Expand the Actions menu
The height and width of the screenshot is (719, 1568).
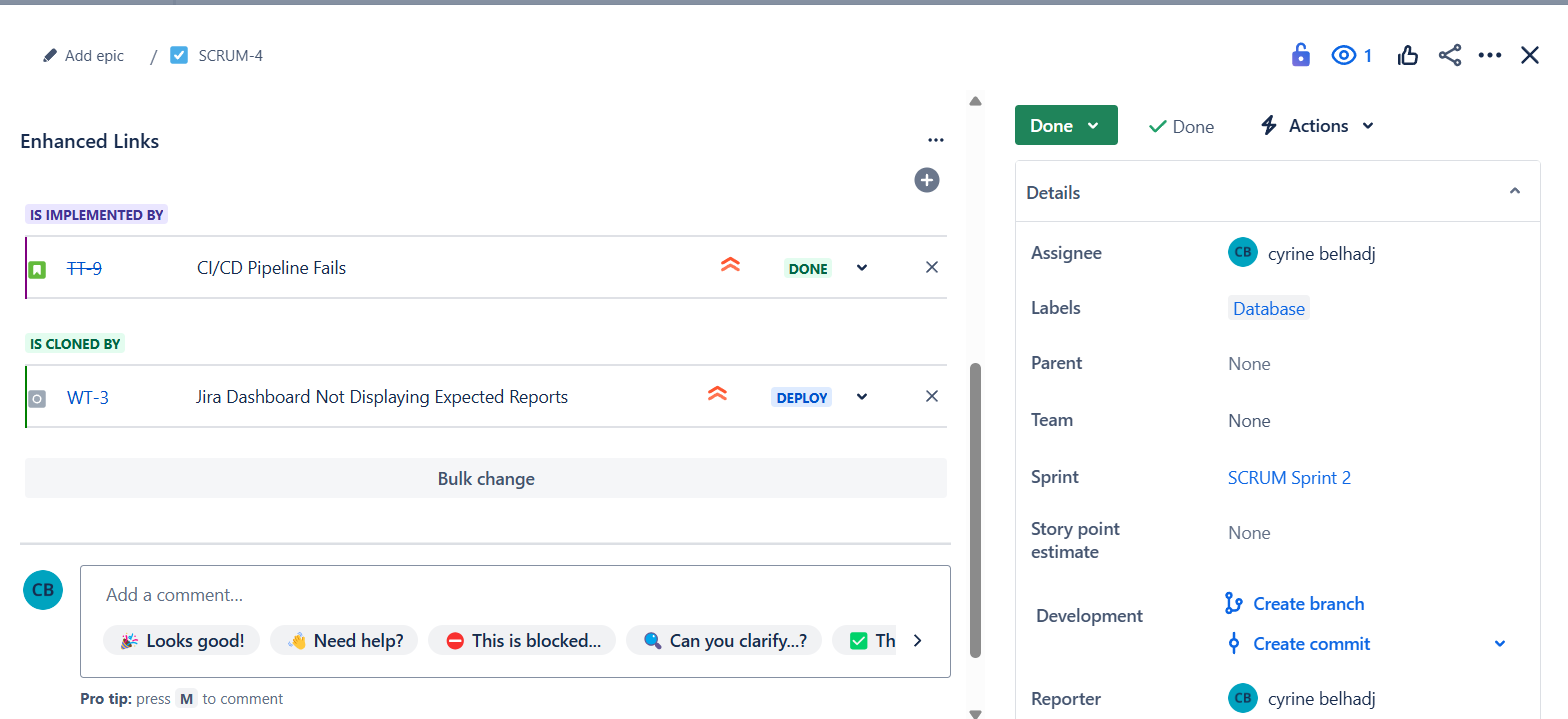point(1317,125)
